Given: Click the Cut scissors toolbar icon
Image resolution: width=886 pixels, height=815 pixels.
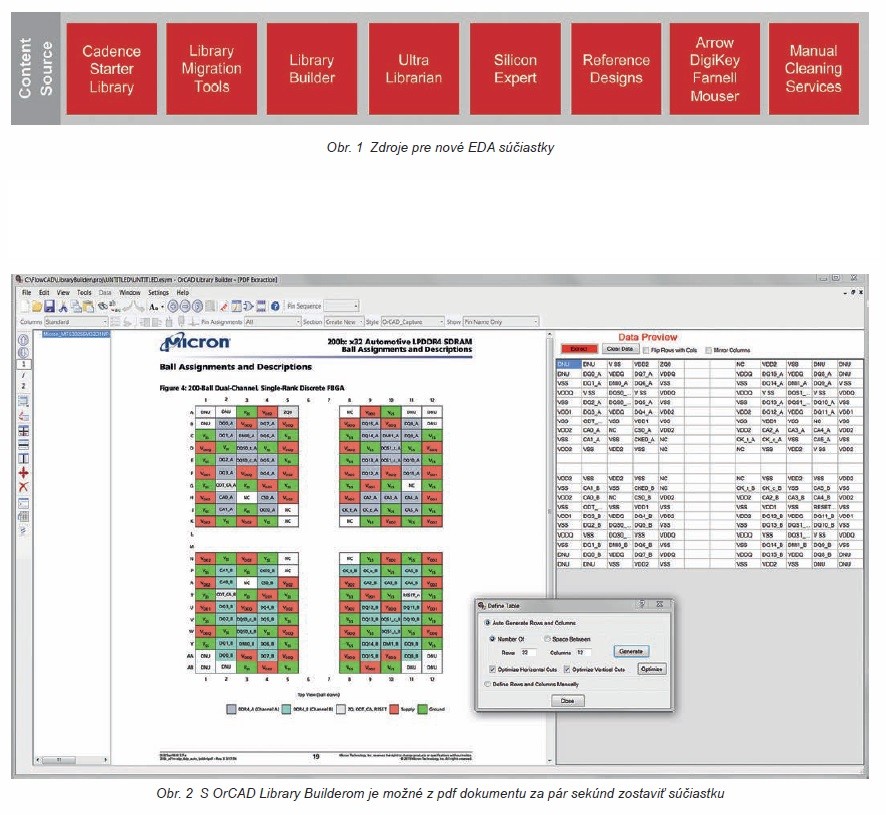Looking at the screenshot, I should coord(63,306).
